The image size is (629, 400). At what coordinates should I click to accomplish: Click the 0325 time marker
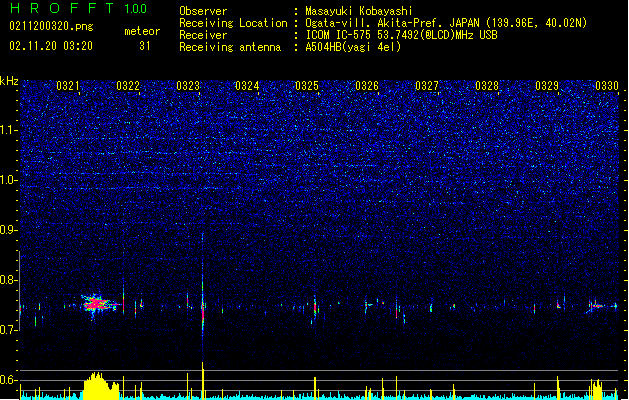(307, 86)
